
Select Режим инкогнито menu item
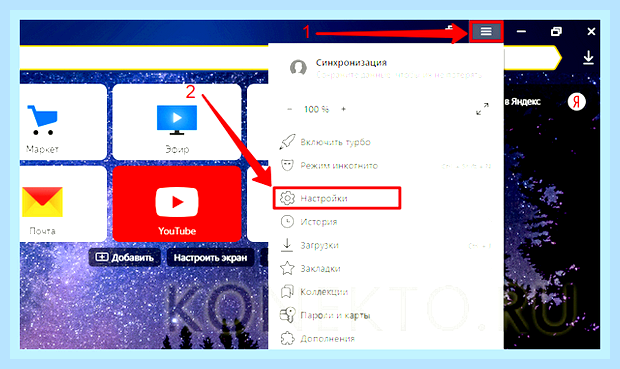pyautogui.click(x=386, y=165)
